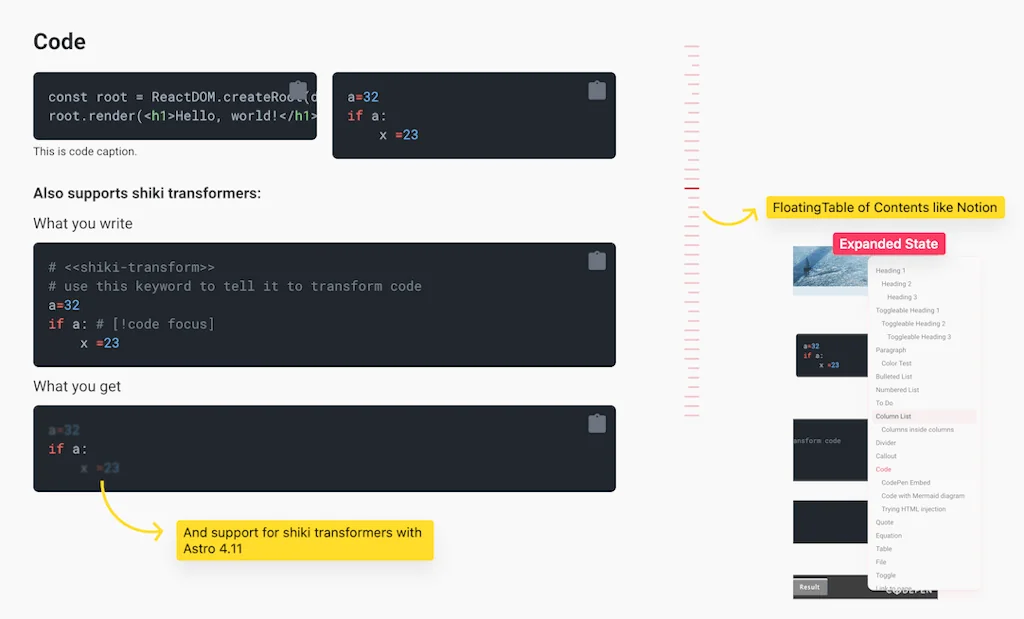1024x619 pixels.
Task: Switch to the Result tab in the CodePen embed
Action: click(809, 588)
